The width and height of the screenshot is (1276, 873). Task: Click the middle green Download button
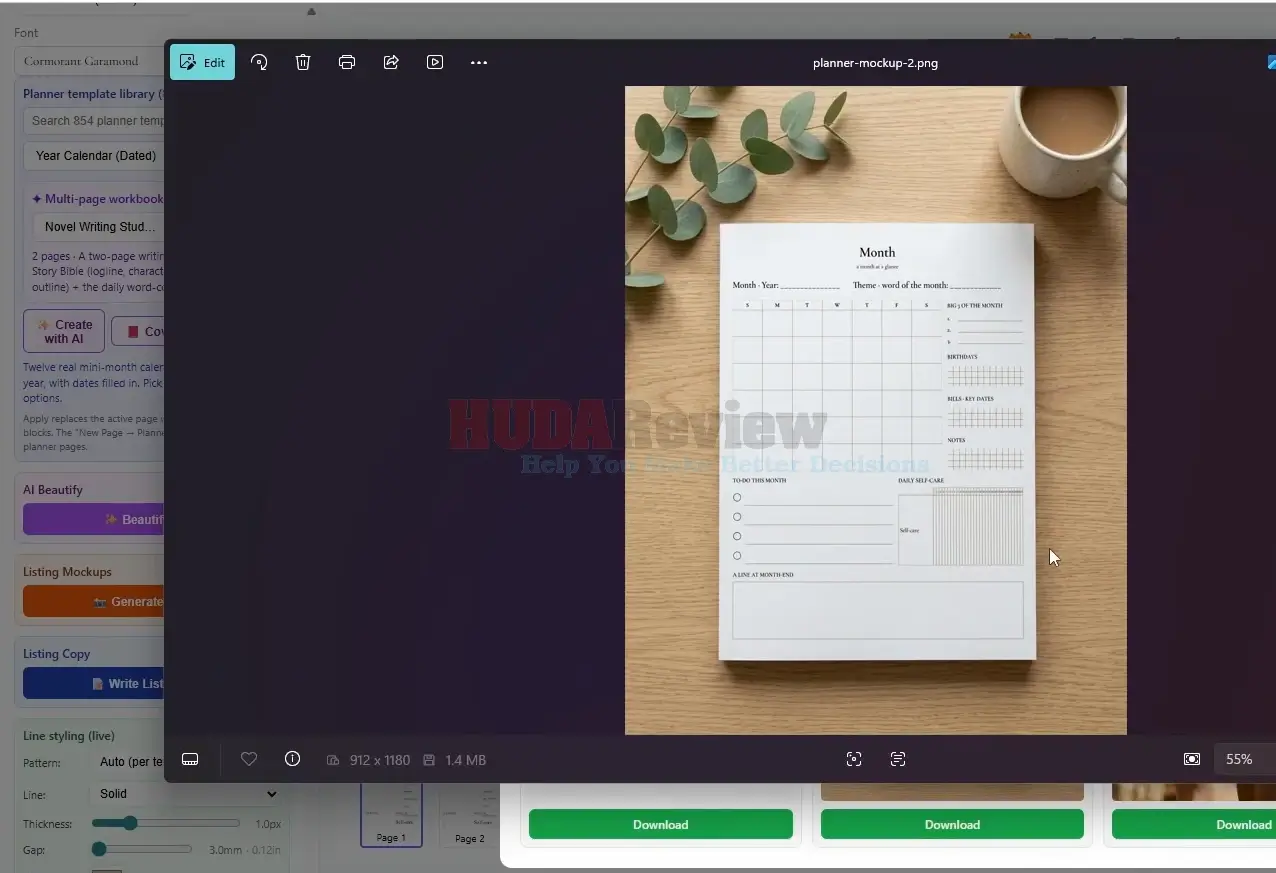coord(952,825)
